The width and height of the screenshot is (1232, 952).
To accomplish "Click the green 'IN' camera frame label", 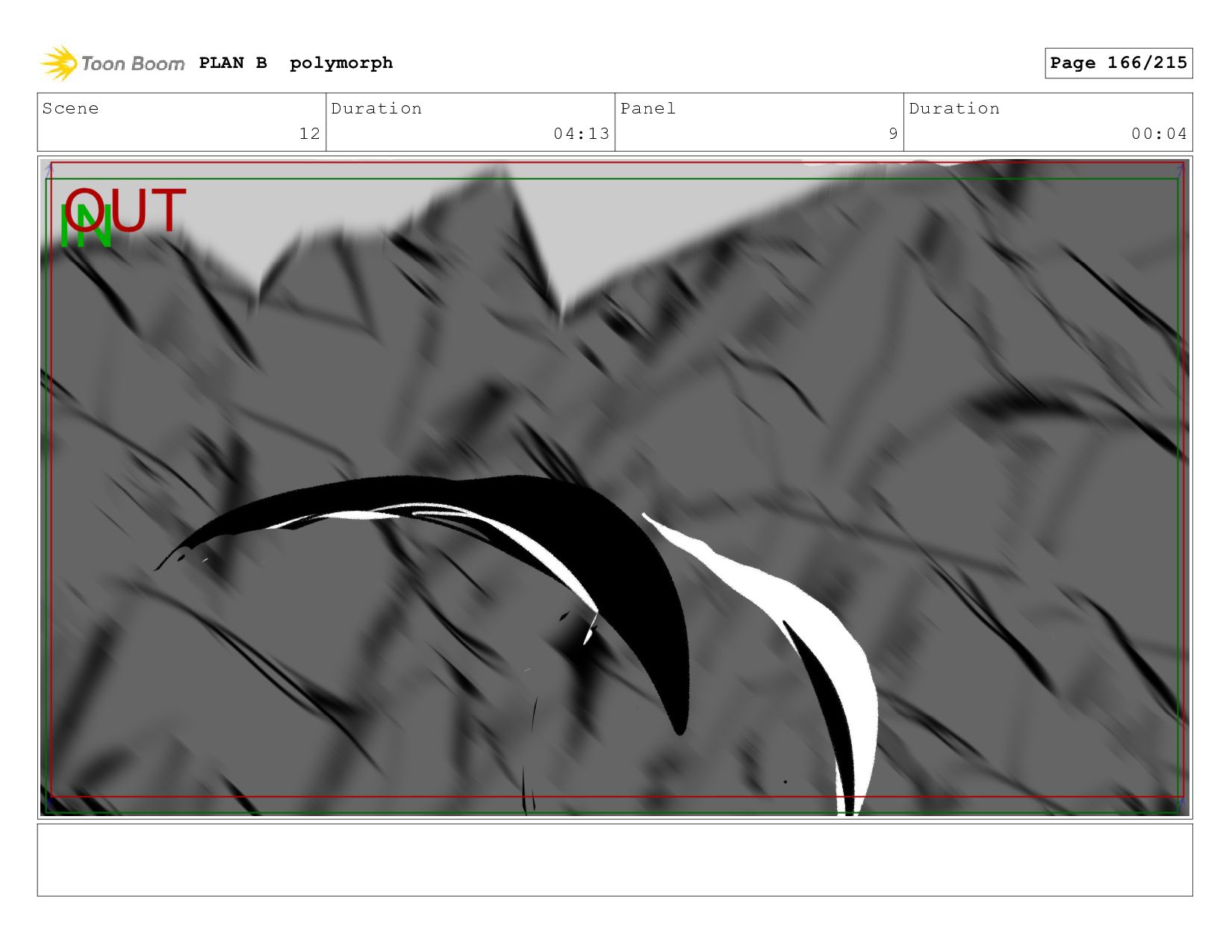I will click(x=85, y=226).
